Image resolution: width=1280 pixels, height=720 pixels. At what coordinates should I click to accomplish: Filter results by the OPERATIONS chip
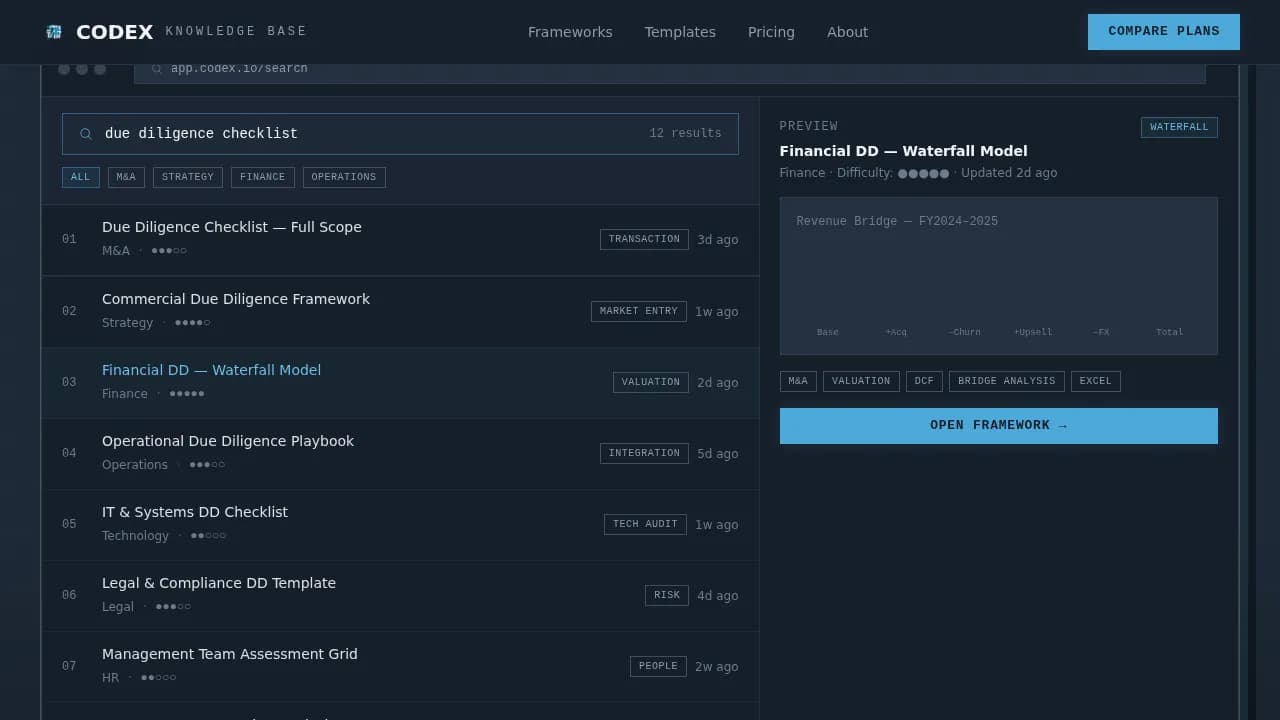tap(344, 177)
